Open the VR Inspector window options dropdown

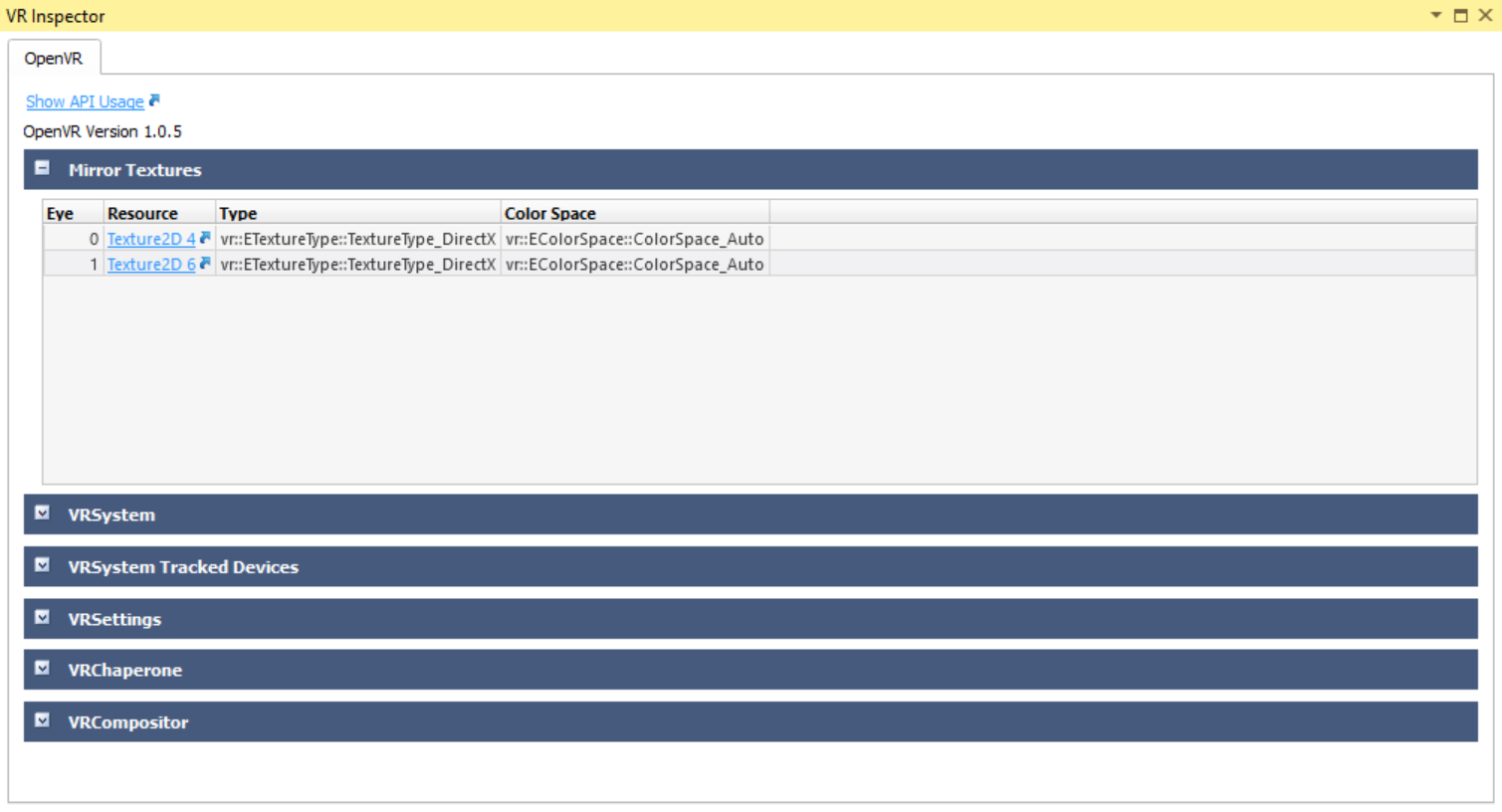[x=1435, y=15]
